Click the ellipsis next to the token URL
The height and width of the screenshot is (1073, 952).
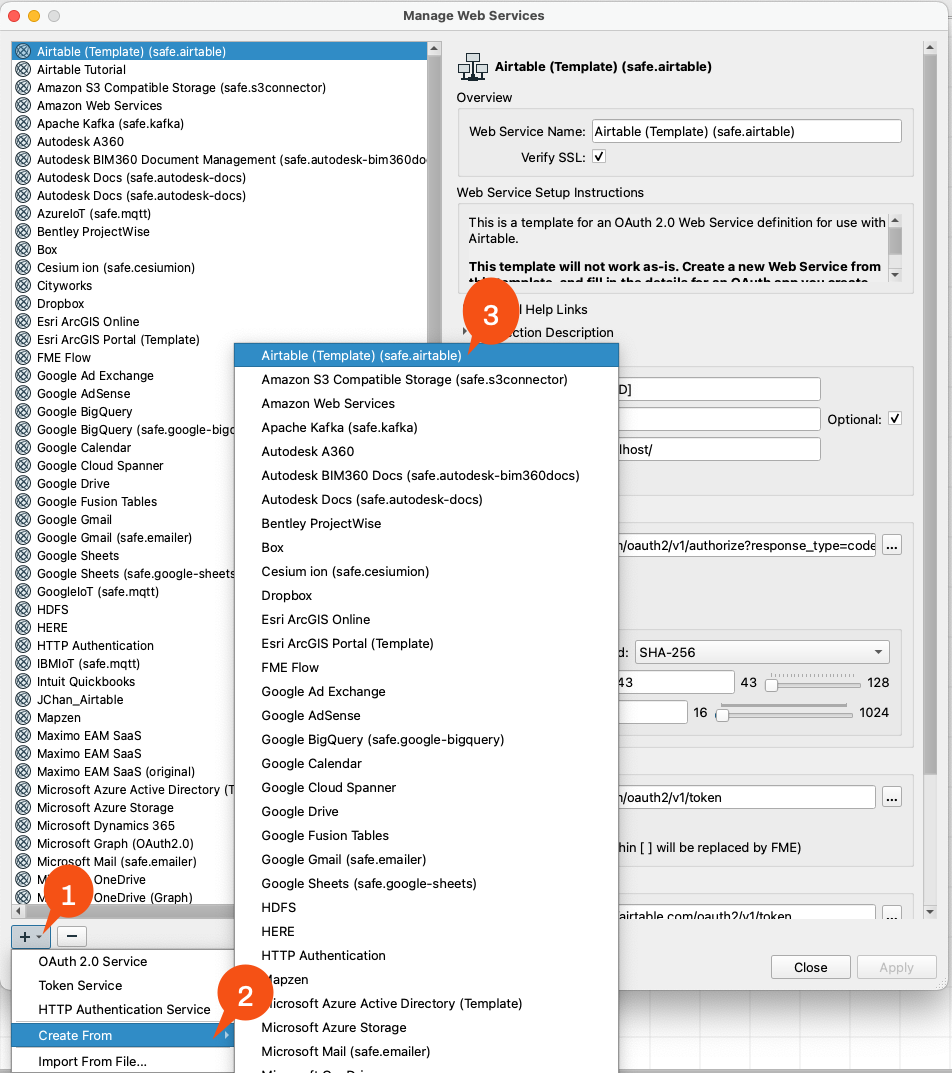pyautogui.click(x=891, y=797)
